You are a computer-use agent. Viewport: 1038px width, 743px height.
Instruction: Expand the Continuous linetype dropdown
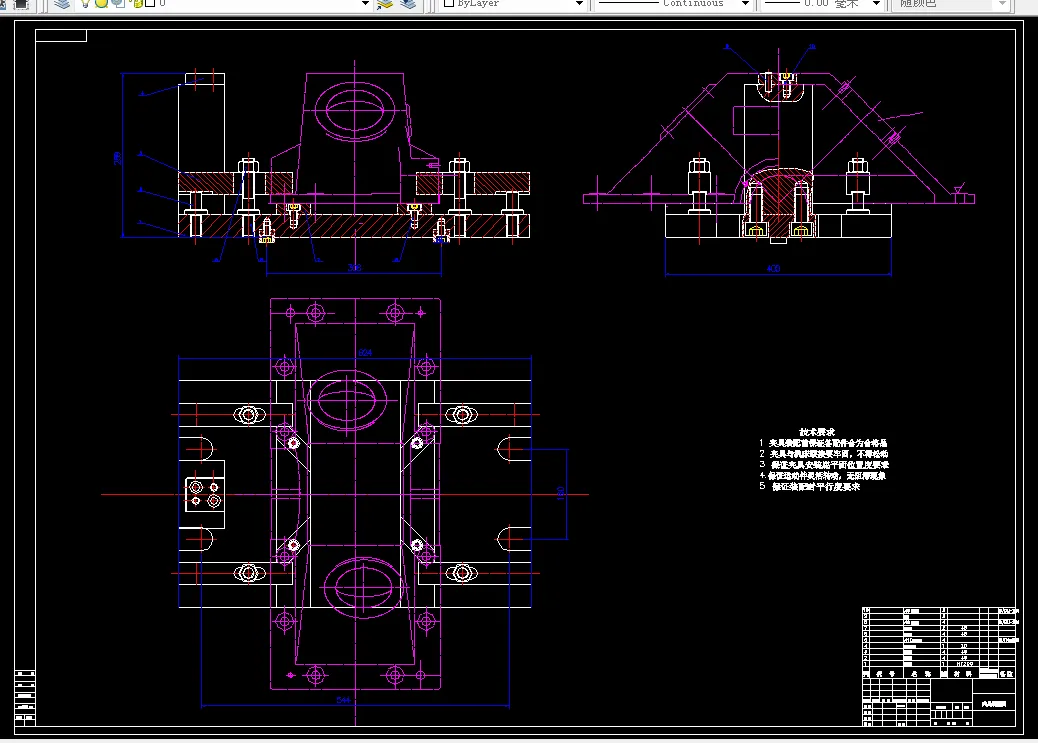(x=745, y=3)
